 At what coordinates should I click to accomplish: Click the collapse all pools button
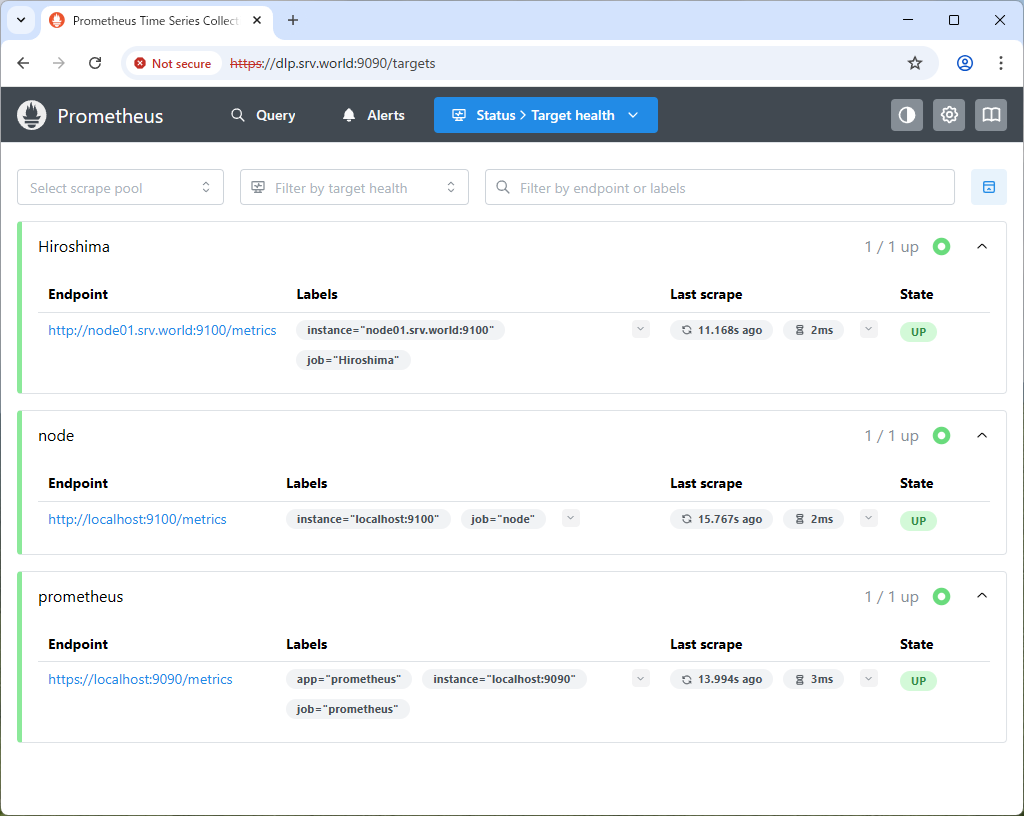click(x=988, y=187)
